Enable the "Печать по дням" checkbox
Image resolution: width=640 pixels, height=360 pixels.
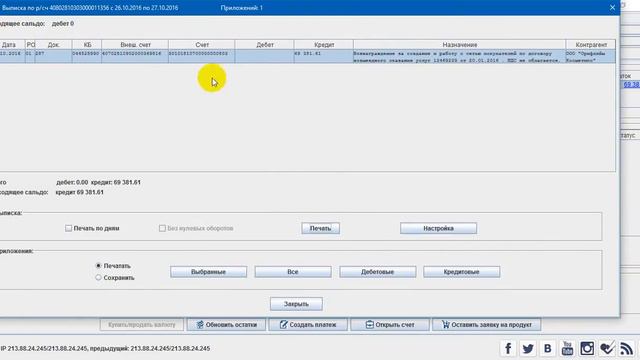pos(69,228)
